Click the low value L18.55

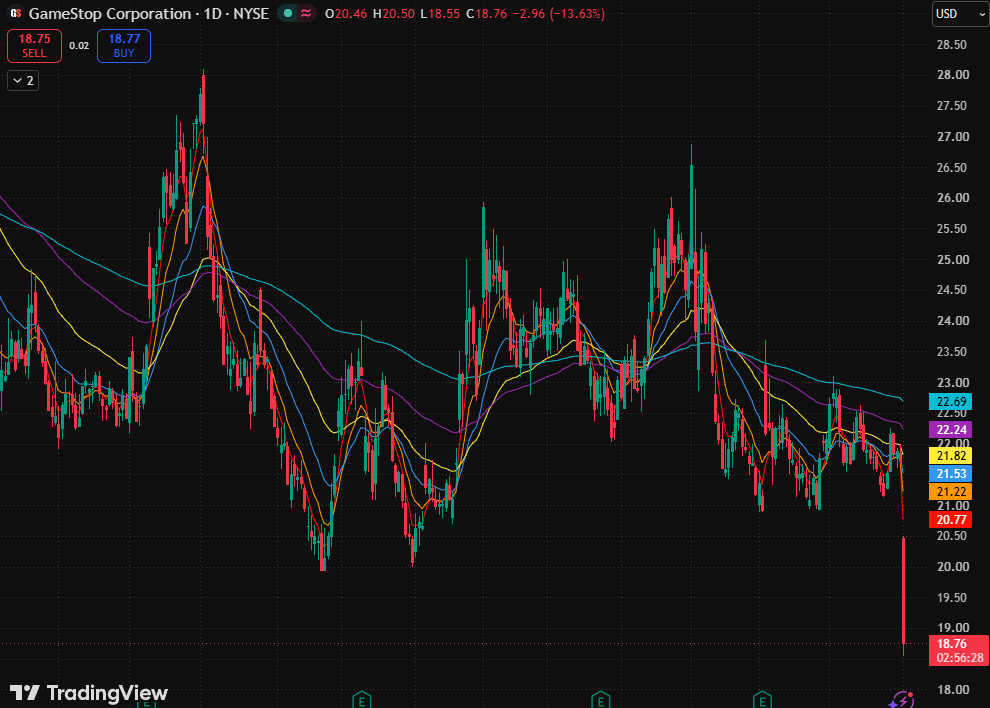point(440,13)
